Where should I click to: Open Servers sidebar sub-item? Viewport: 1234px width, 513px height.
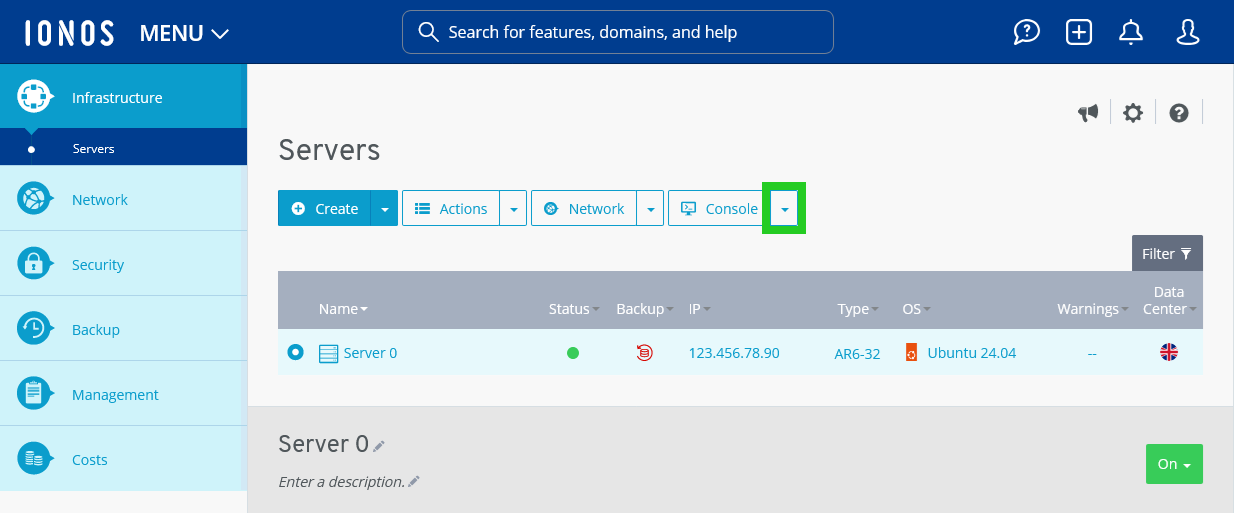[123, 148]
